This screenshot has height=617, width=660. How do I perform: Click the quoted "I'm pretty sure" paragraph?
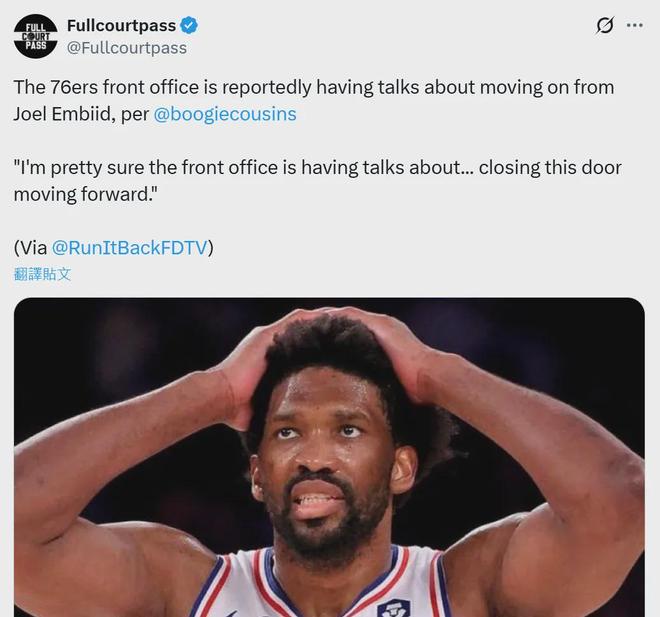[317, 181]
